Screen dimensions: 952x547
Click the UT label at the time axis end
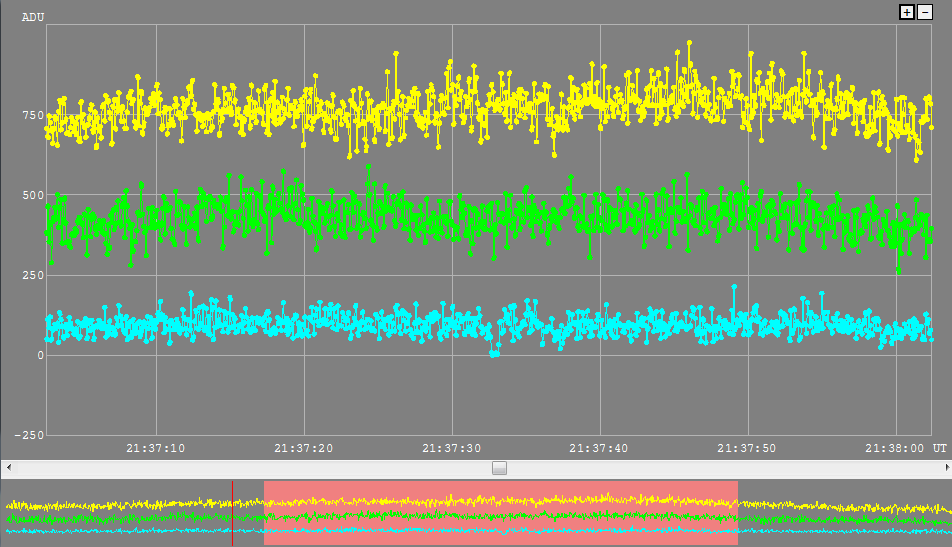(x=940, y=449)
